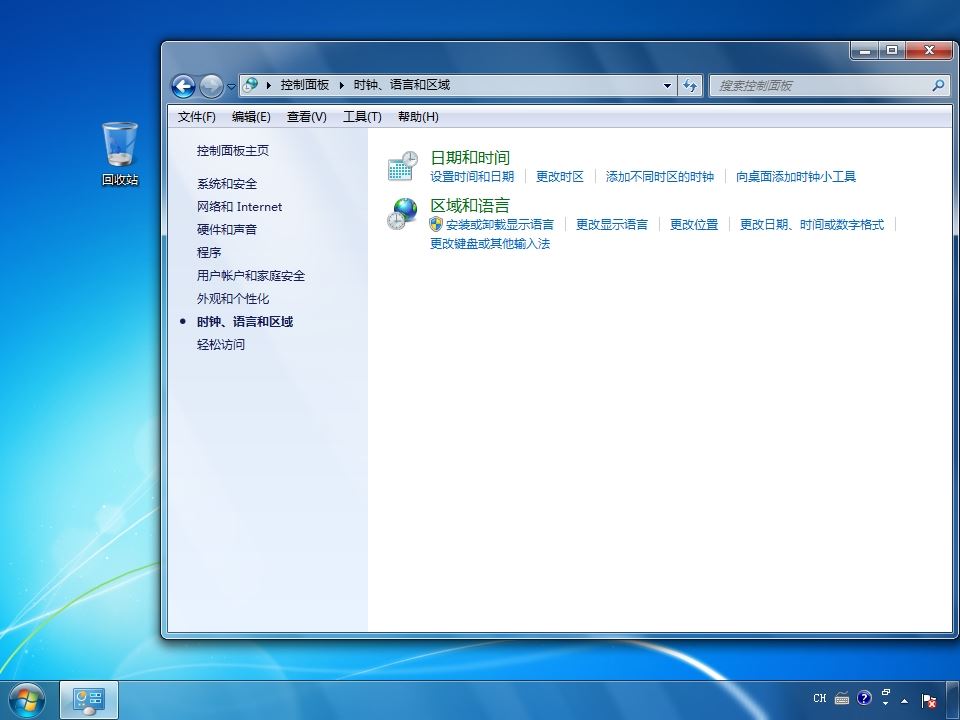This screenshot has height=720, width=960.
Task: Click the Windows Start orb
Action: tap(26, 700)
